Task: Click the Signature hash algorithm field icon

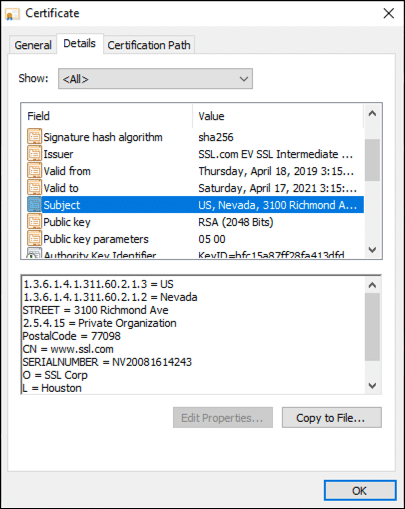Action: point(34,137)
